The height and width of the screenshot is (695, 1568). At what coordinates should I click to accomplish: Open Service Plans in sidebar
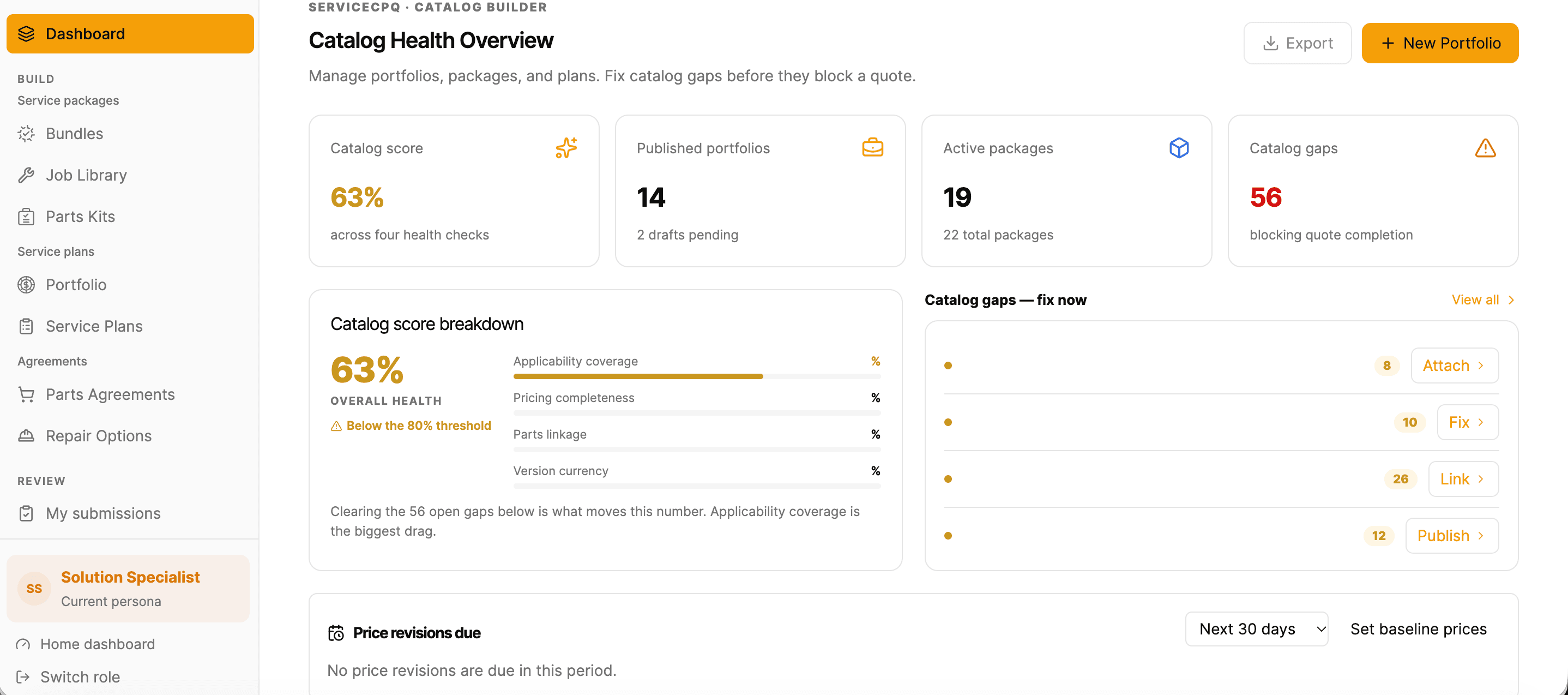[x=130, y=326]
